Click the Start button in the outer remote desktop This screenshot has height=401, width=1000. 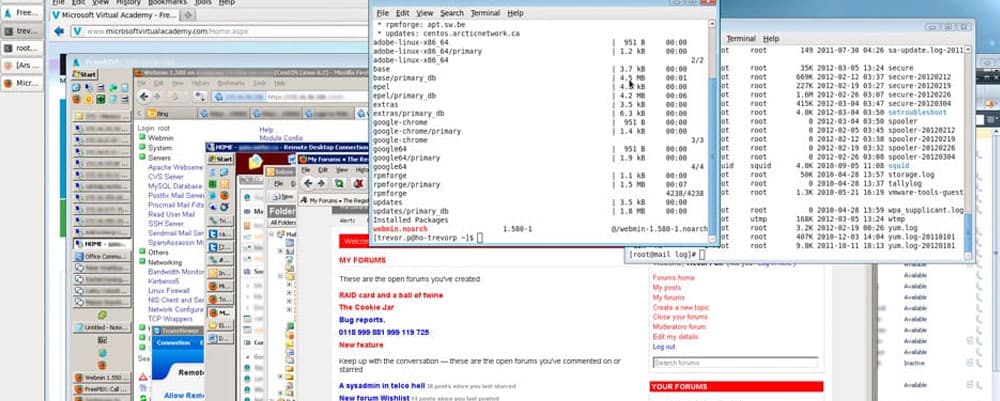[83, 75]
